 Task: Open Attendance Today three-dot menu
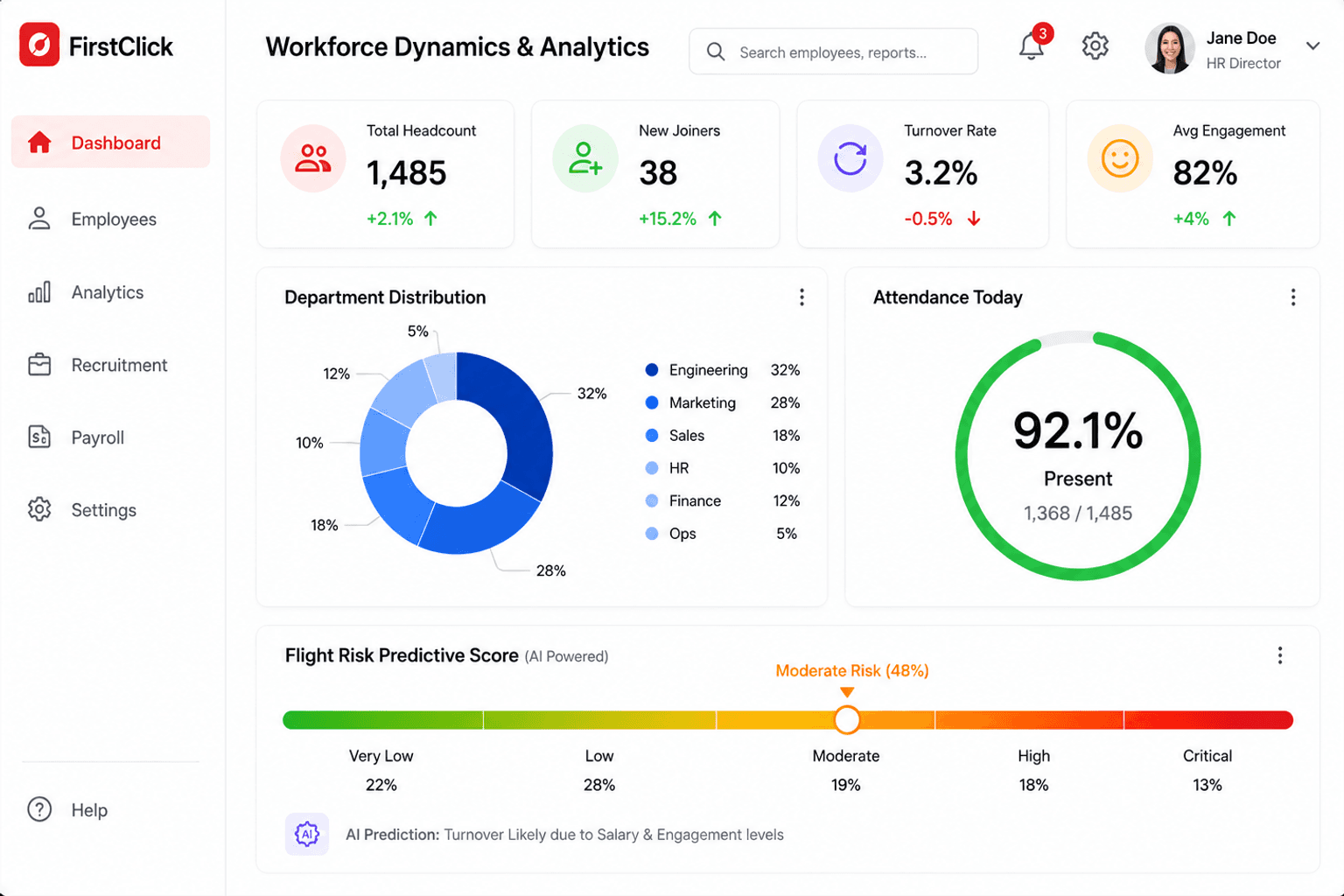coord(1293,297)
